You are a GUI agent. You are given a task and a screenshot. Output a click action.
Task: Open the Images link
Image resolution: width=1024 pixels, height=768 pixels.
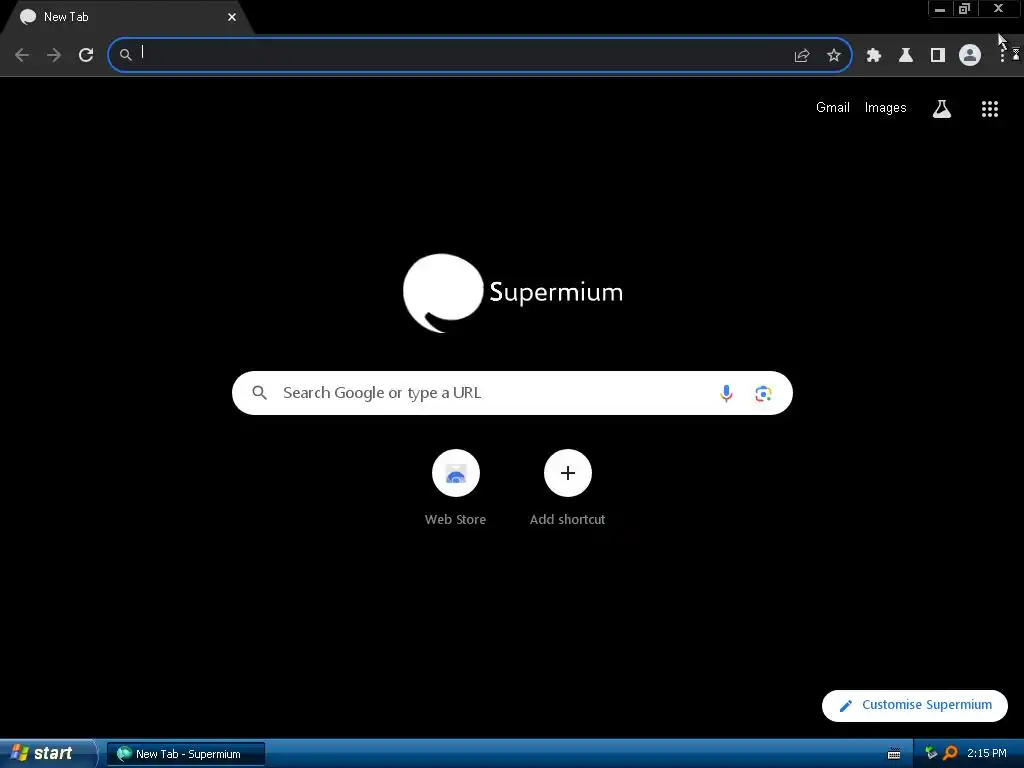tap(886, 108)
